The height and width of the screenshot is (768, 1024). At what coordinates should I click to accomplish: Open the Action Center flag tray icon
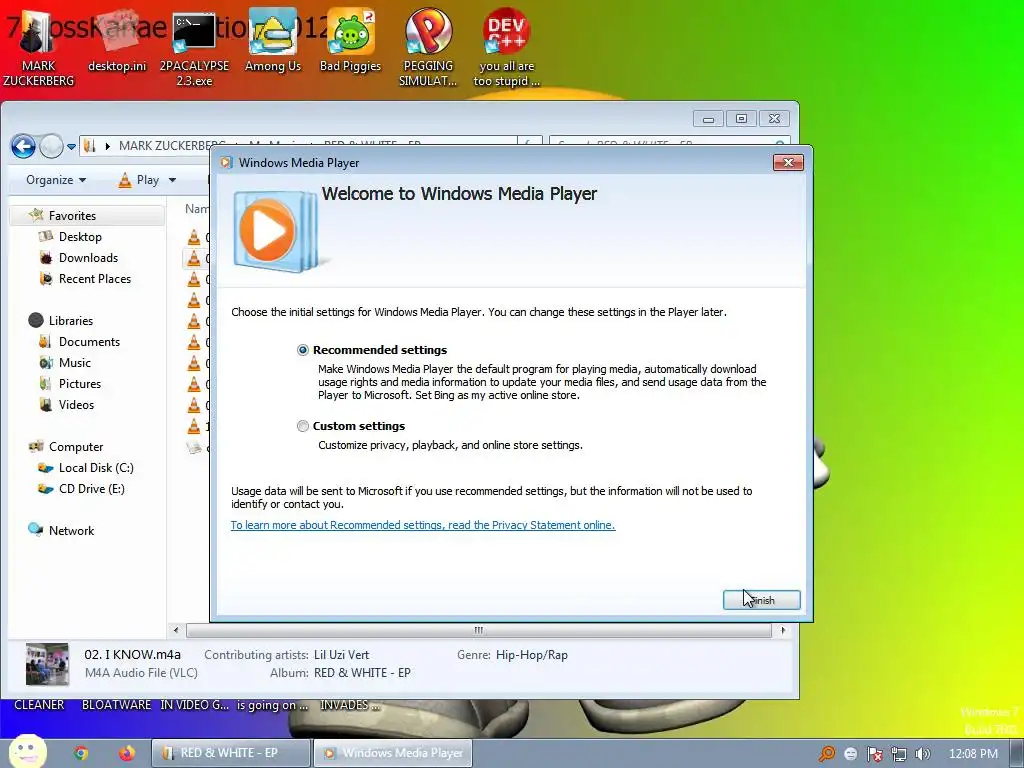click(874, 754)
